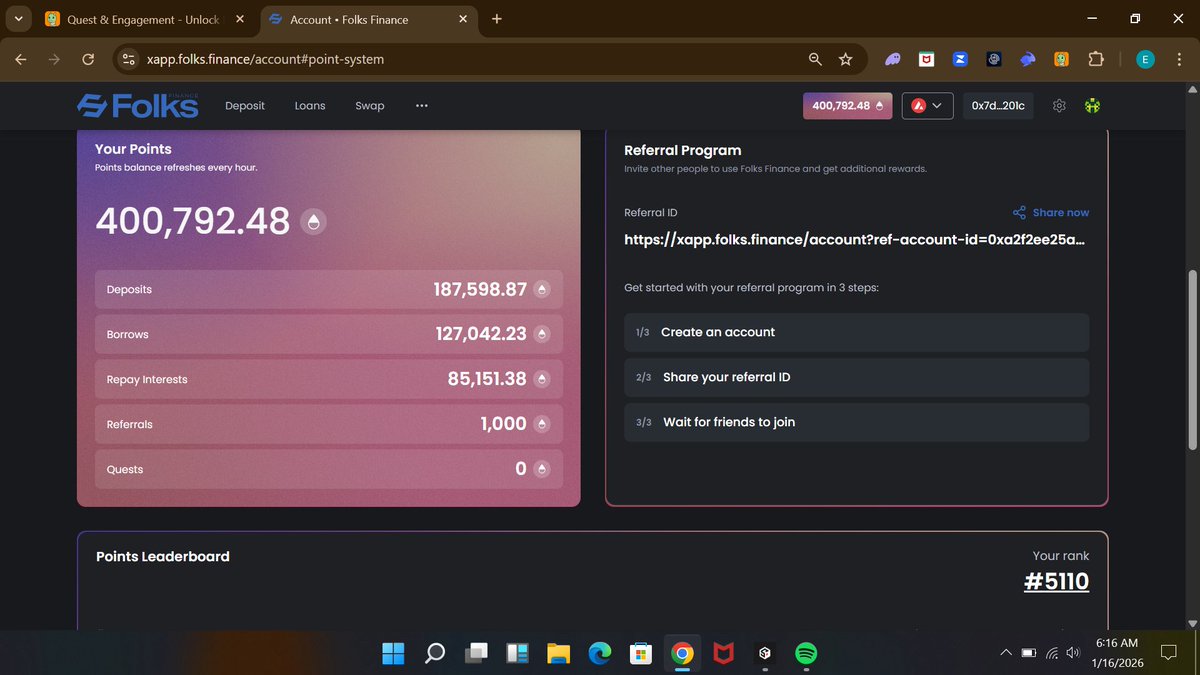Open the Extensions puzzle menu
Screen dimensions: 1200x675
(x=1095, y=60)
